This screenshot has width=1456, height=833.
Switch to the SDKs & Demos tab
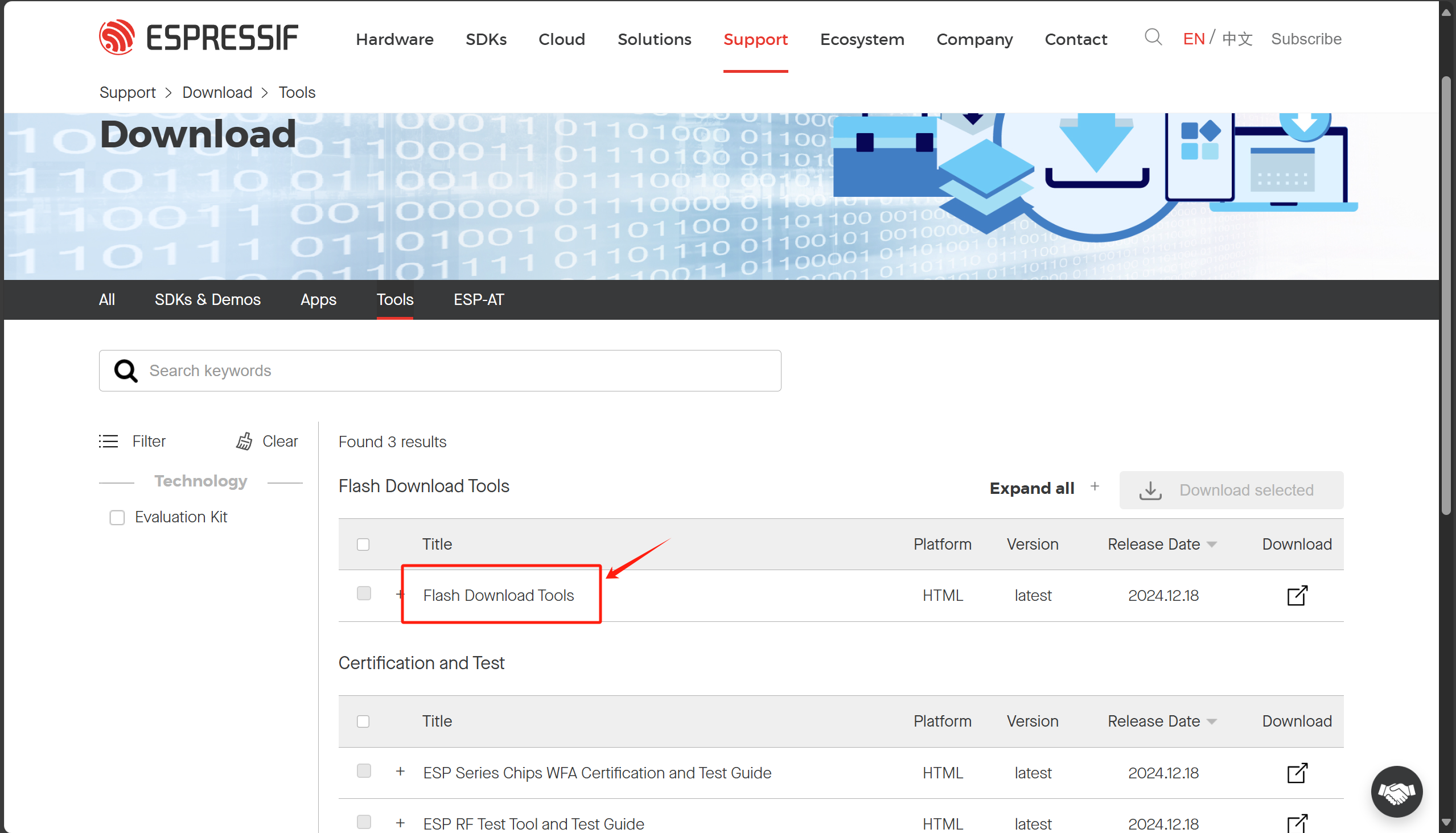click(x=207, y=300)
